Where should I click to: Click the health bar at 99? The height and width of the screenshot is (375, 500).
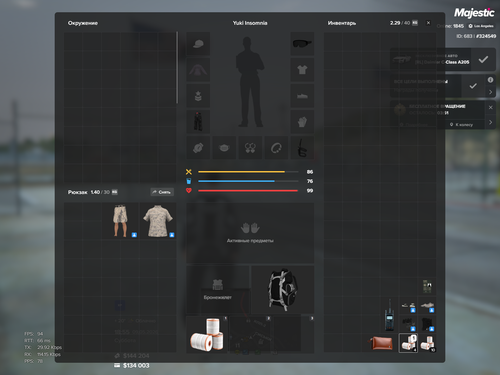[248, 191]
